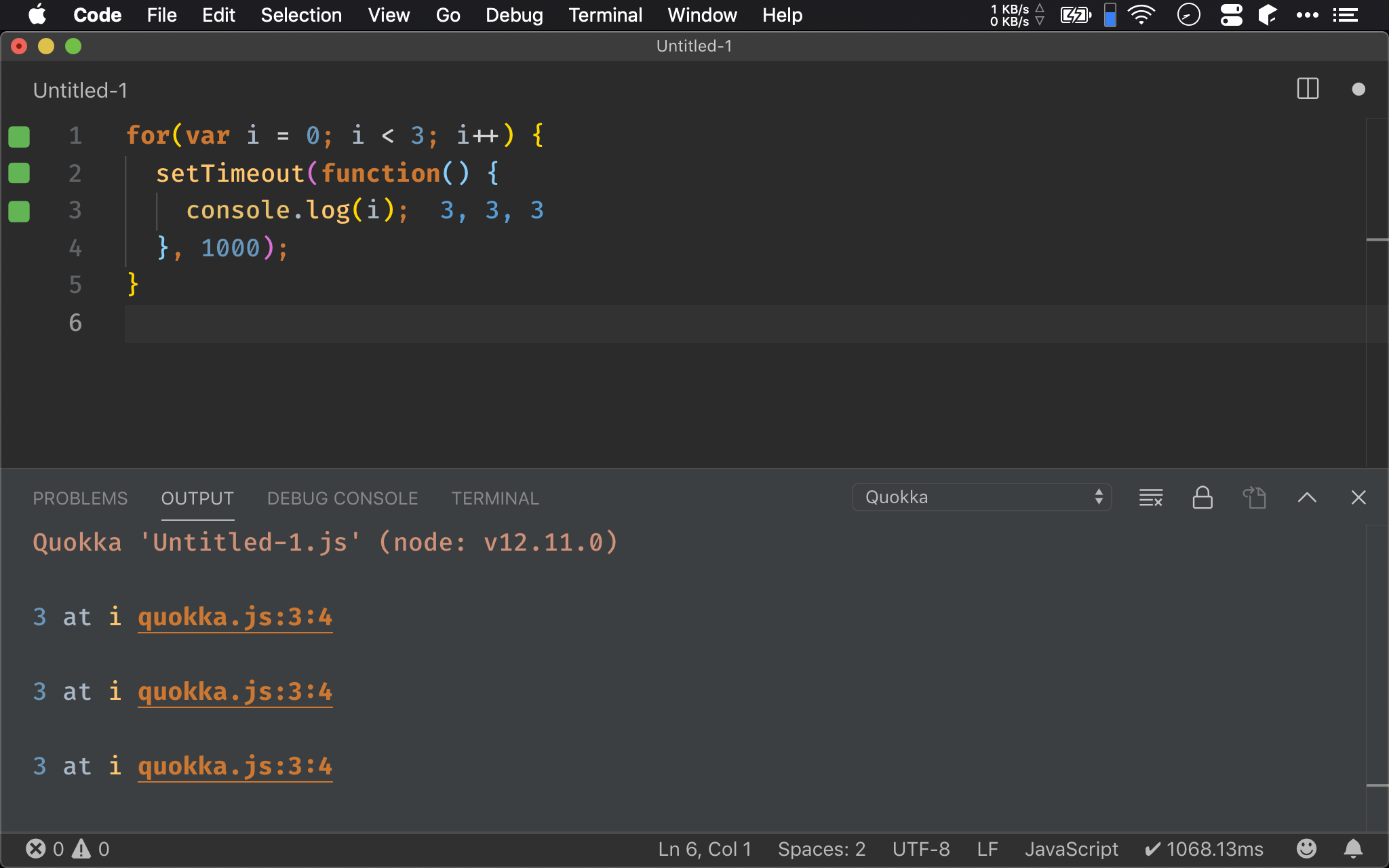Click the Quokka green indicator on line 1
This screenshot has width=1389, height=868.
tap(19, 136)
